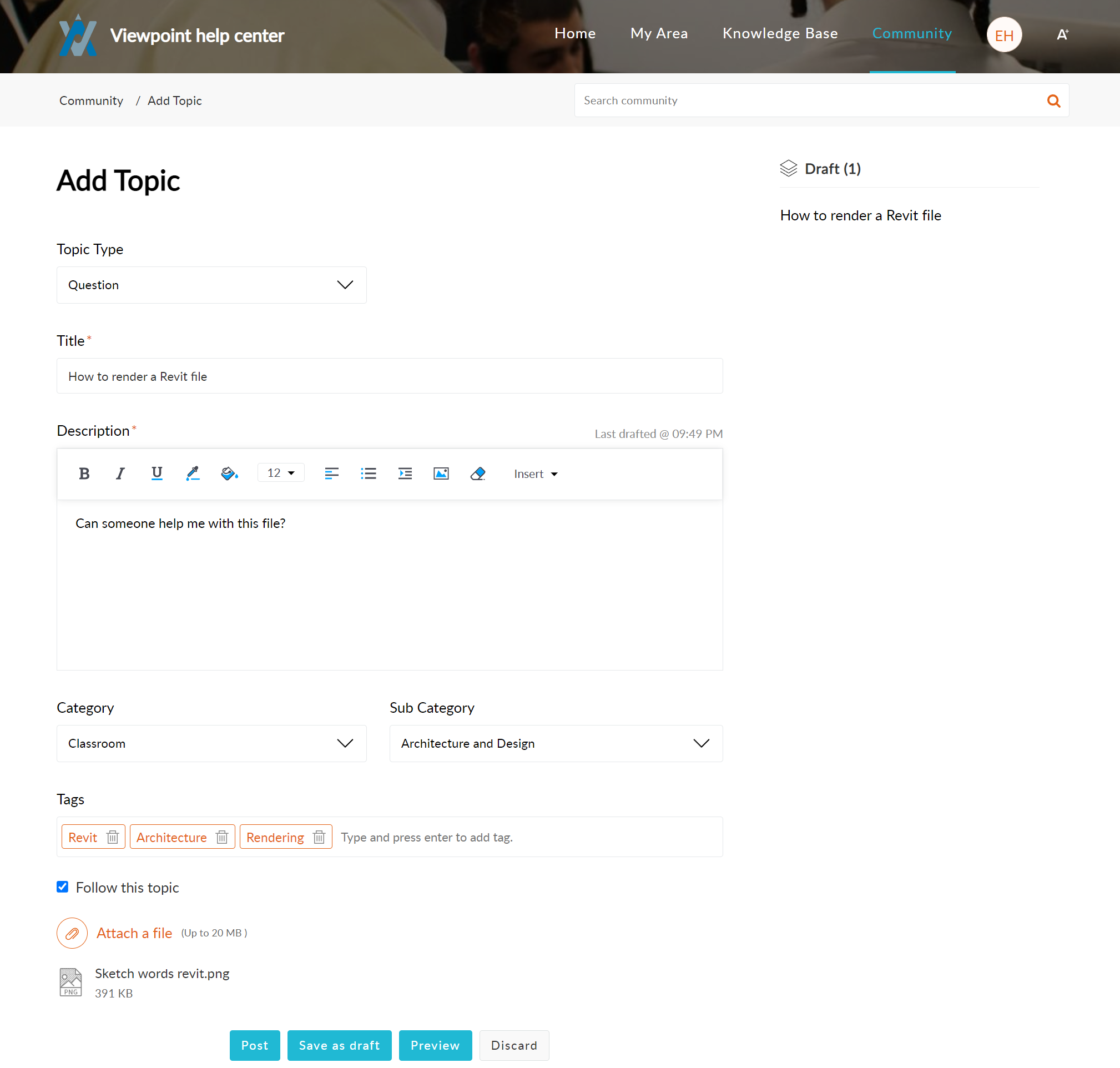Uncheck Follow this topic checkbox
1120x1068 pixels.
click(x=63, y=886)
